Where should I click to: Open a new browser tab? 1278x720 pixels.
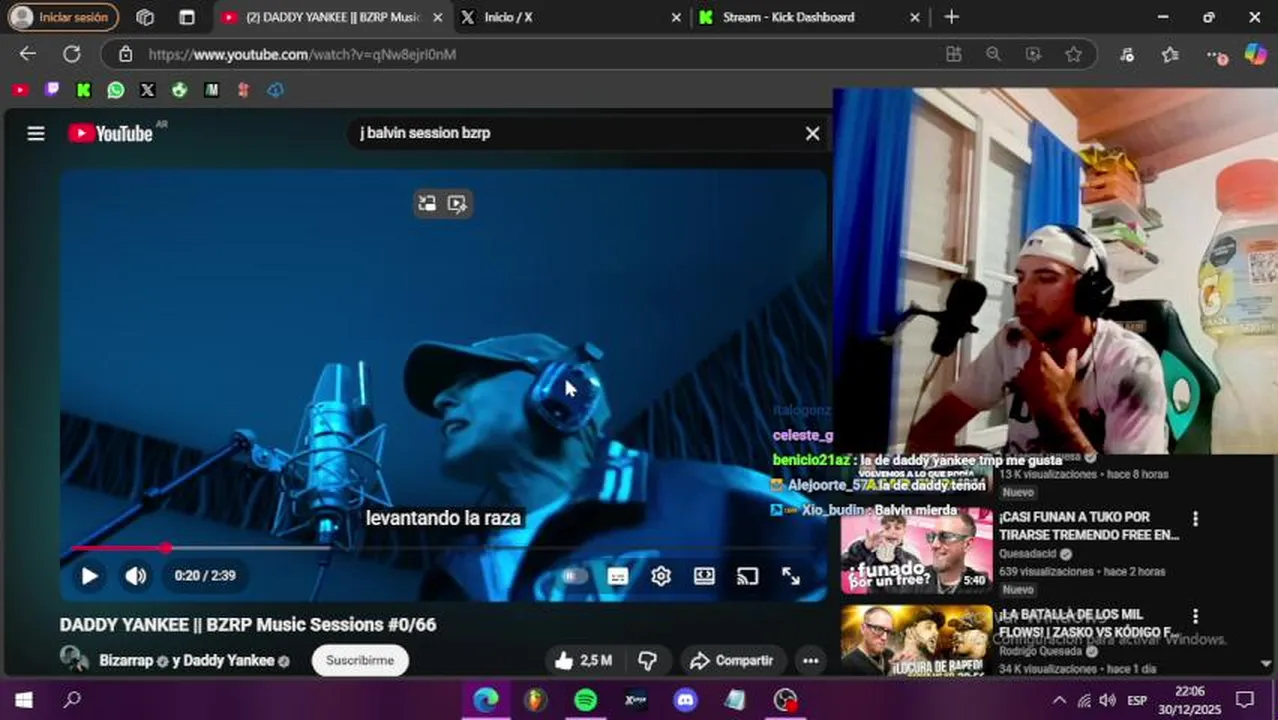951,17
